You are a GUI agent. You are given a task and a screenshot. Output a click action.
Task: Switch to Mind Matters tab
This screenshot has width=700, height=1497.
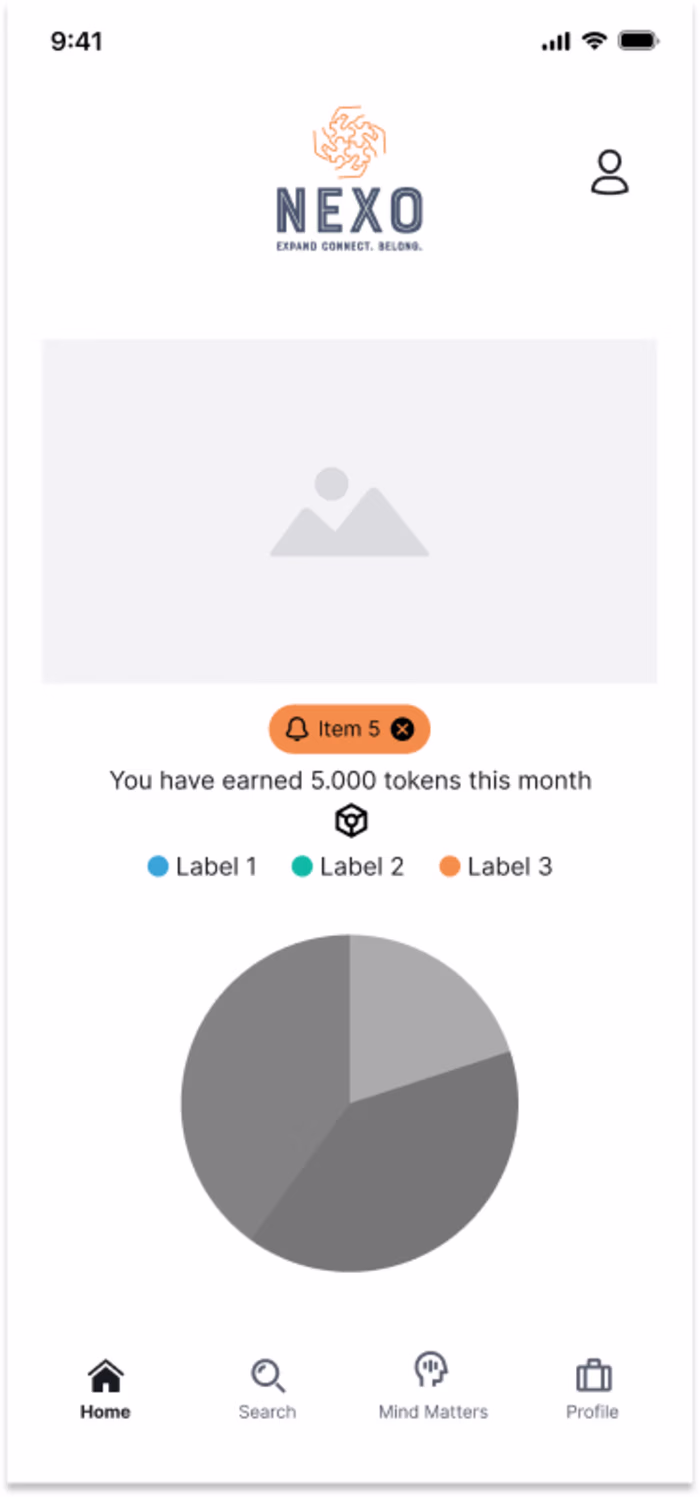click(433, 1388)
